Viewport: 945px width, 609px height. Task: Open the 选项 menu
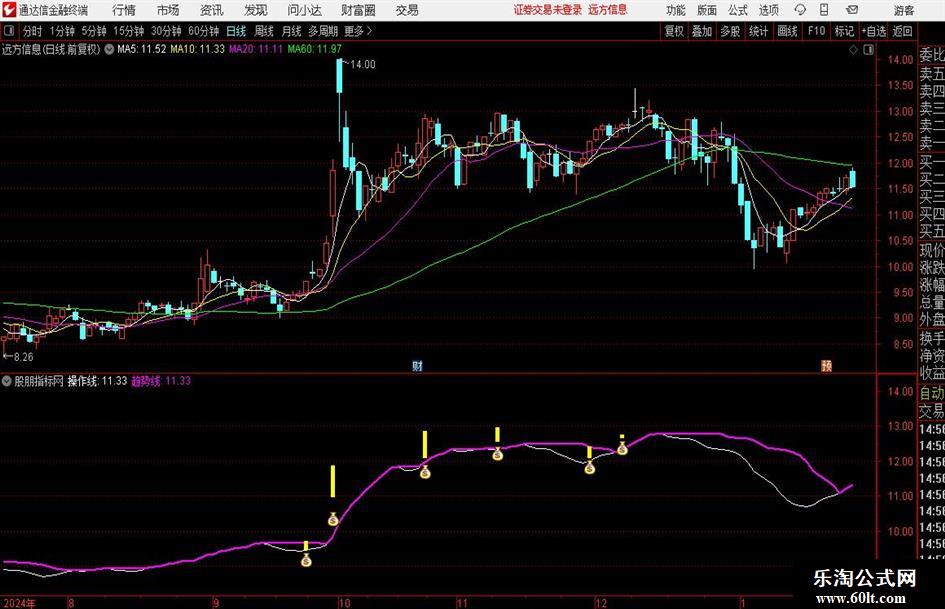pos(768,10)
